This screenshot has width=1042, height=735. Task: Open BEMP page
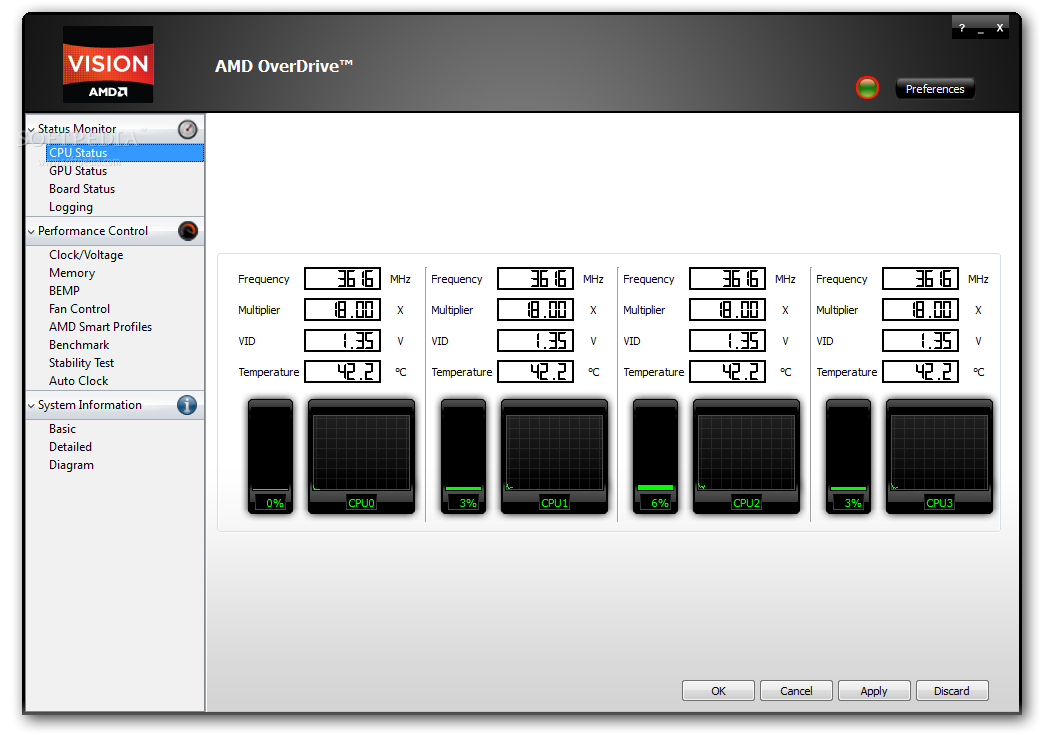64,290
